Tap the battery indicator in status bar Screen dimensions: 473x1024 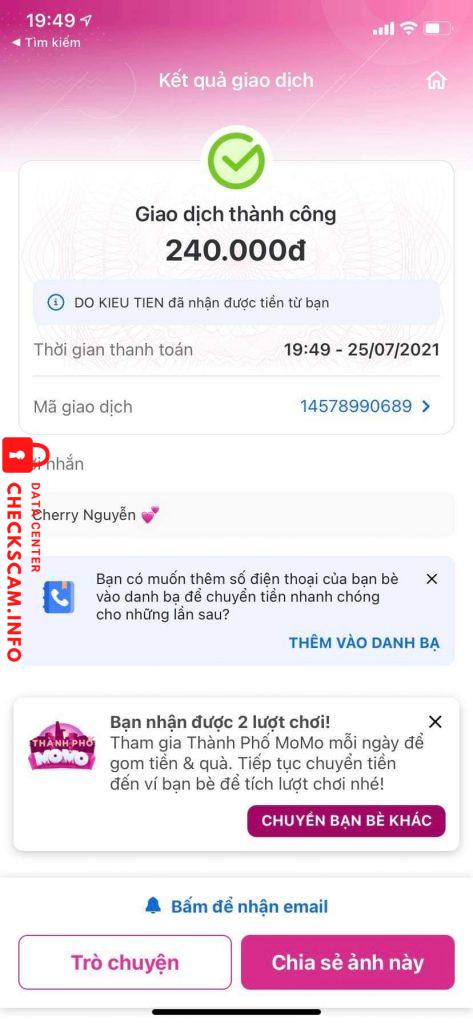[438, 28]
